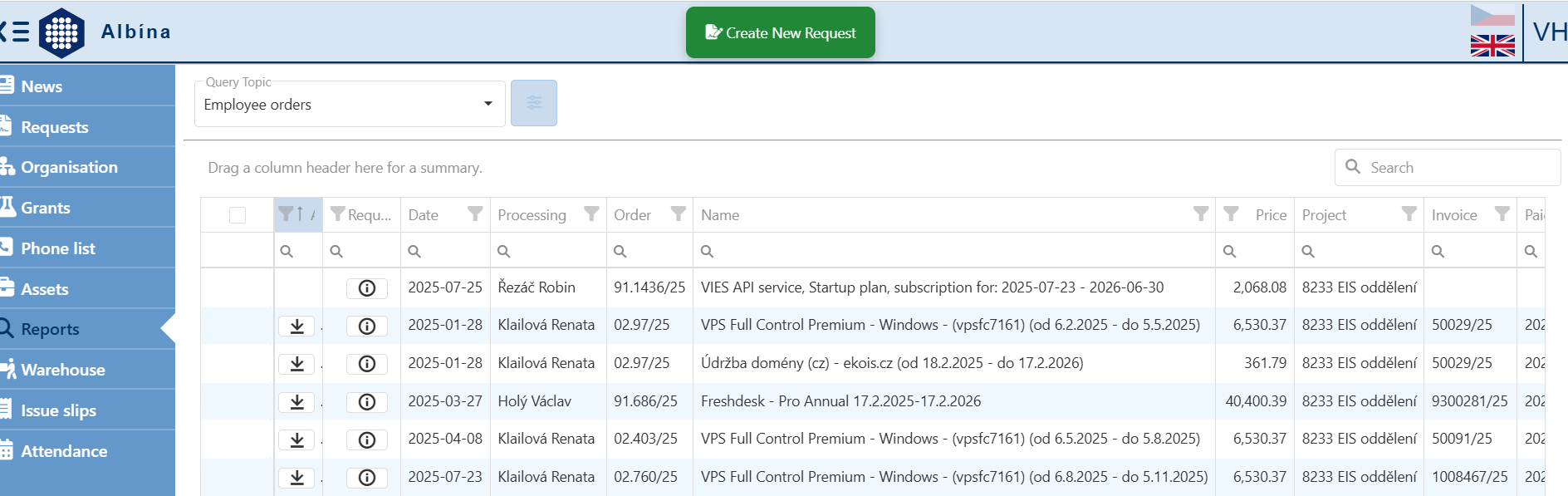Image resolution: width=1568 pixels, height=496 pixels.
Task: Sort table by Price column header
Action: 1271,215
